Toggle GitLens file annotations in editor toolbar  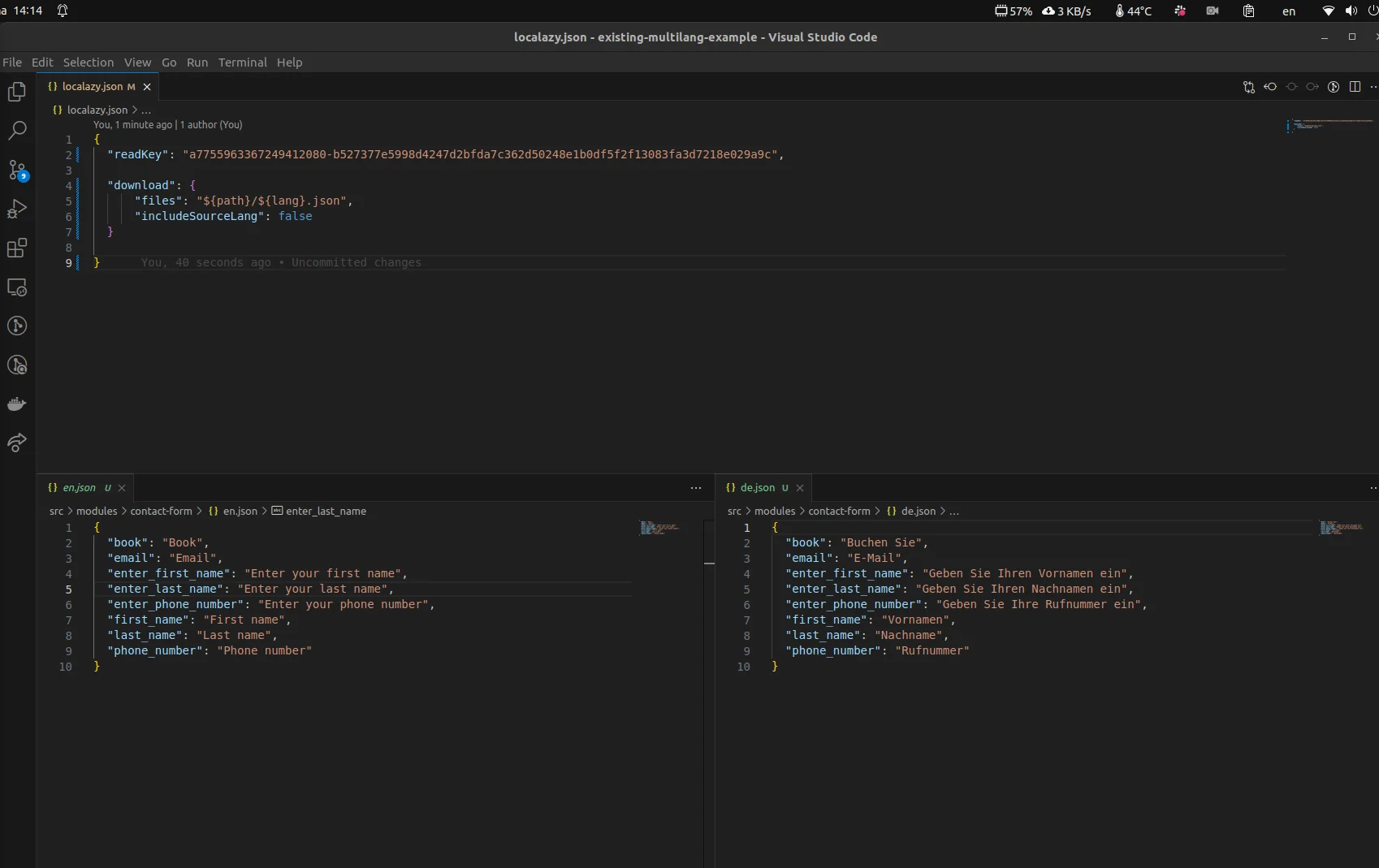(1334, 87)
